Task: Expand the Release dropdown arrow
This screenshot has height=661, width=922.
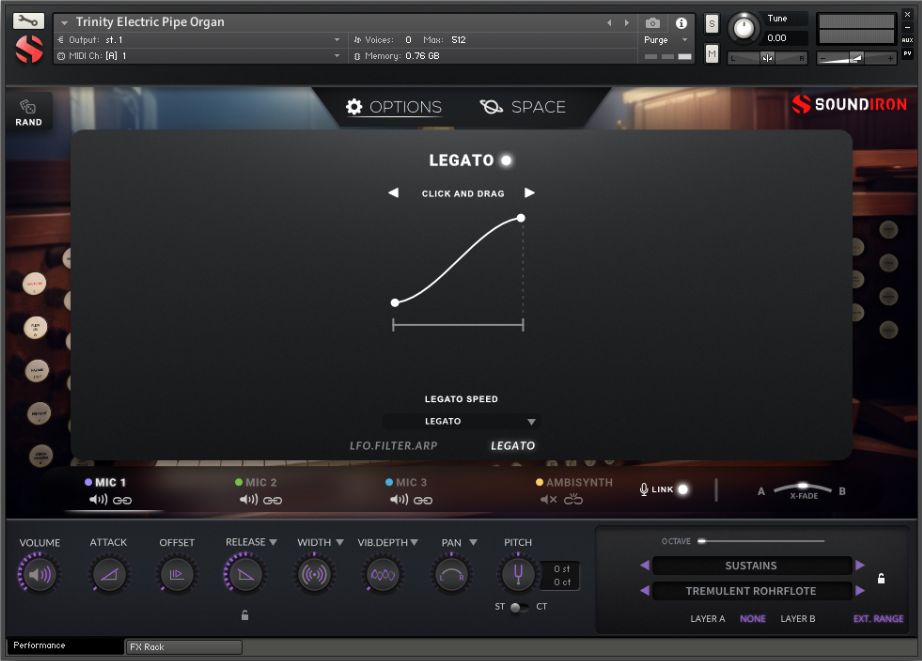Action: [273, 542]
